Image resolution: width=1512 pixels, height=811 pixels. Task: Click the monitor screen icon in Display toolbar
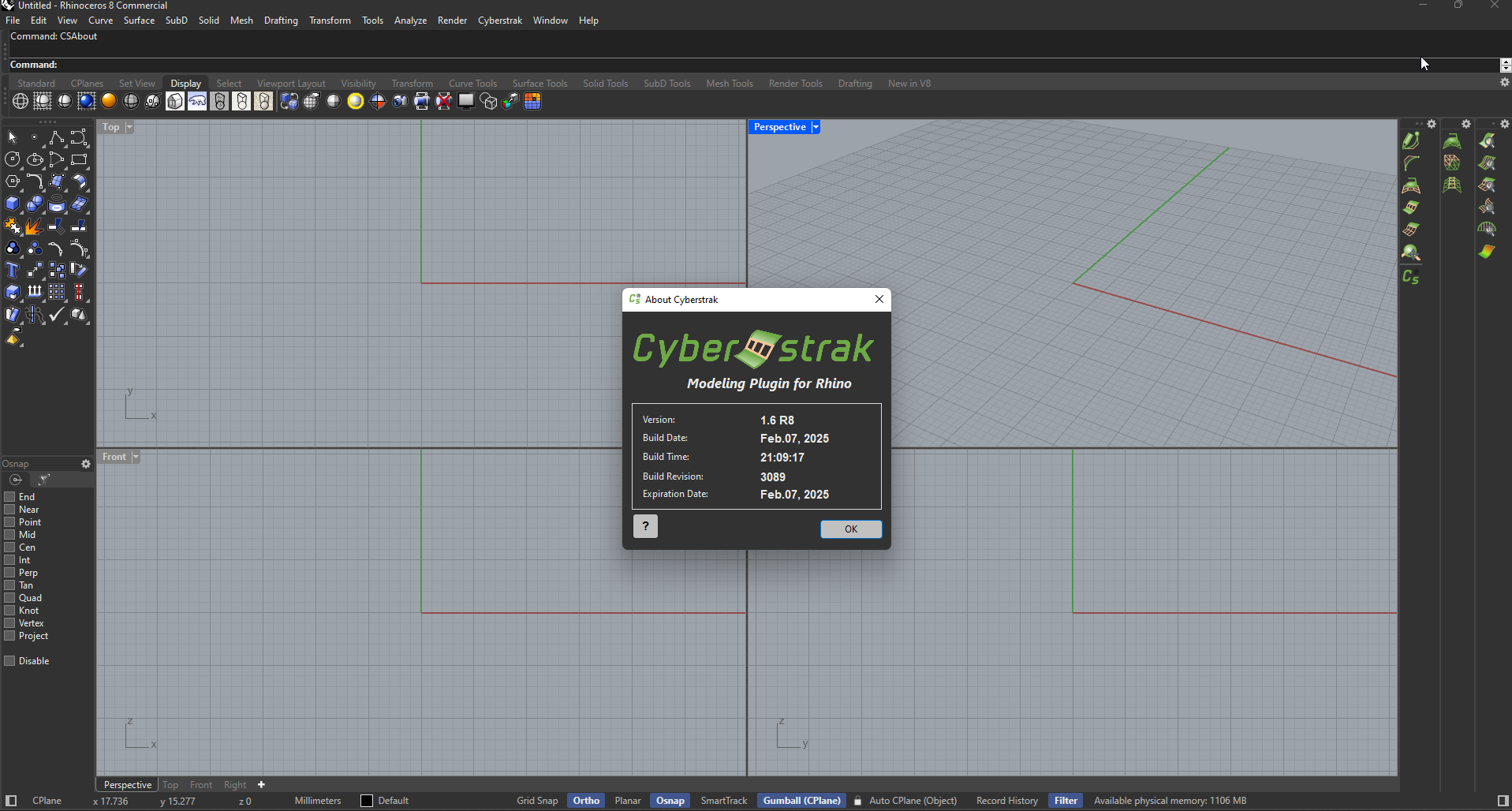[466, 101]
